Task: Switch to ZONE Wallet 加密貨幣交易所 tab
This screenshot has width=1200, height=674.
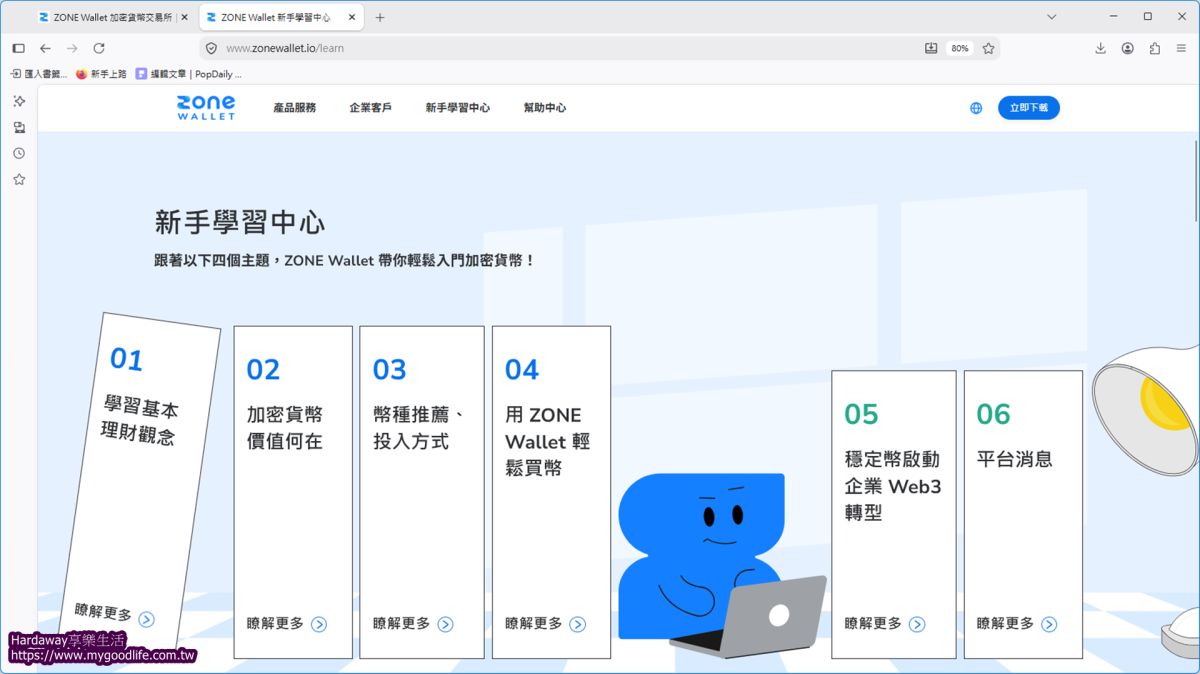Action: (113, 17)
